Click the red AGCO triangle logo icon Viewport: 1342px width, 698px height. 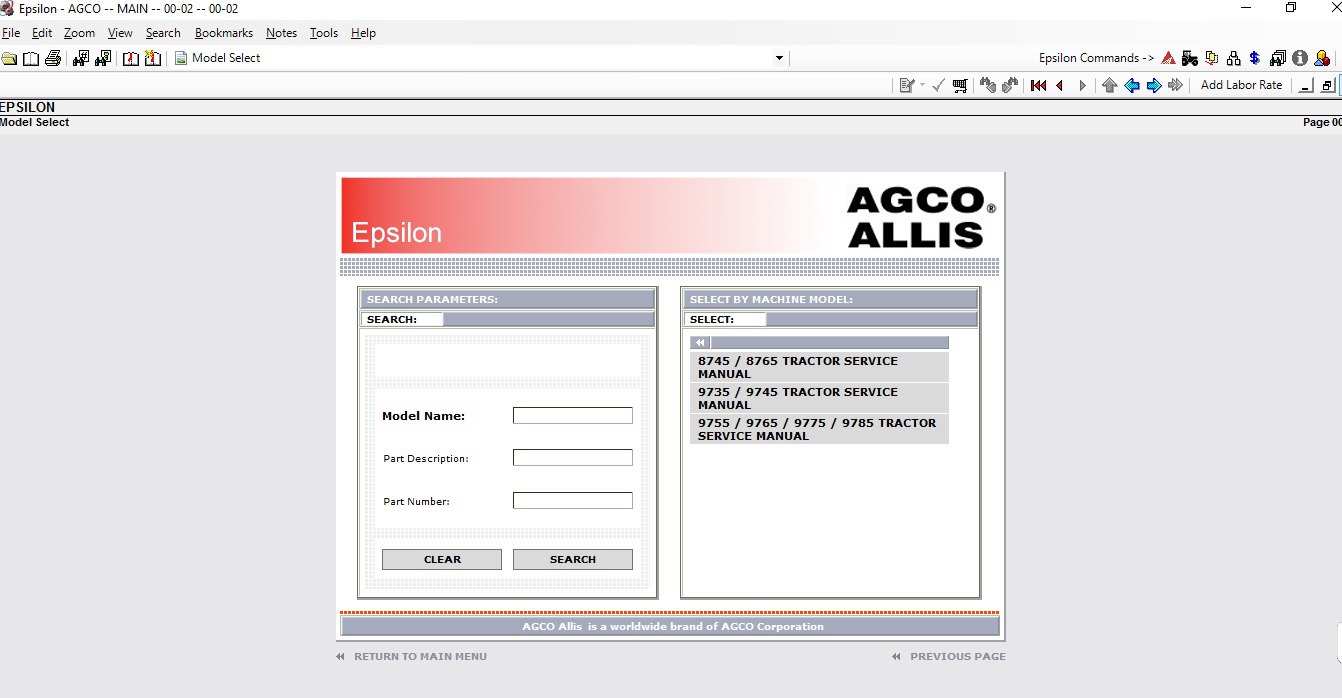click(1168, 58)
